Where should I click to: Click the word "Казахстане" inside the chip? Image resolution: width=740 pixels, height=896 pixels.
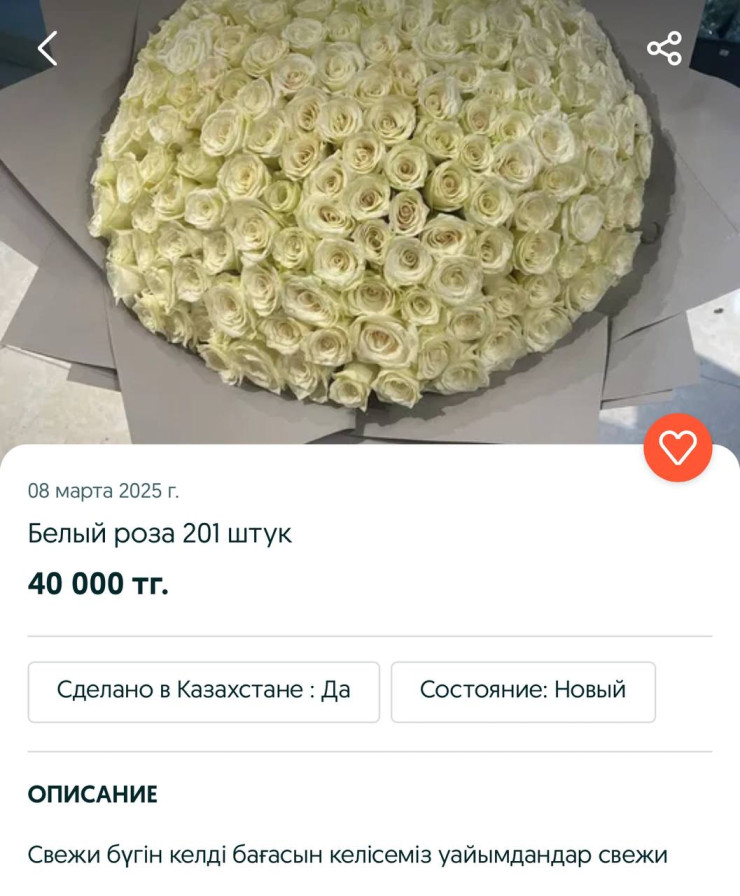tap(239, 690)
